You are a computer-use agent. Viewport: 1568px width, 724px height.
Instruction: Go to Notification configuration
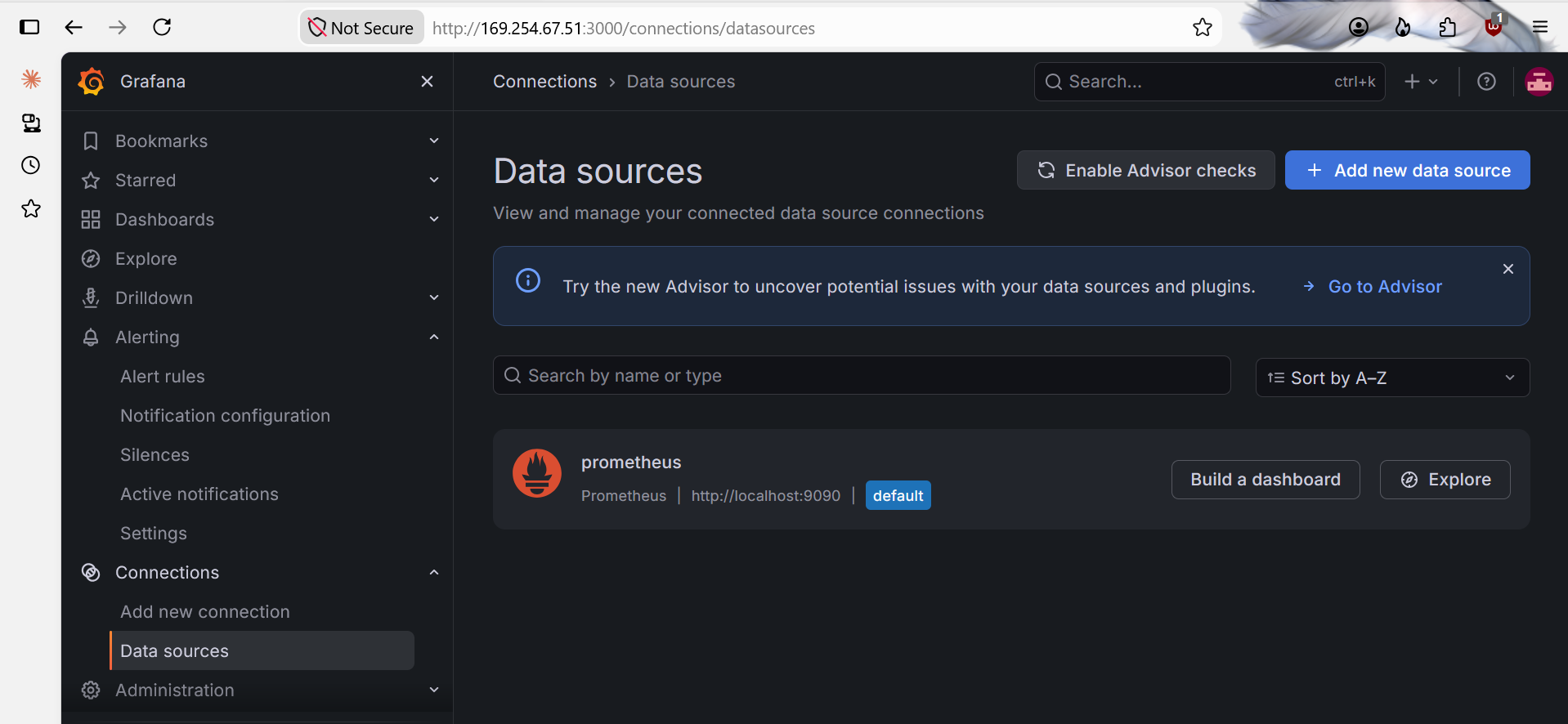(225, 415)
